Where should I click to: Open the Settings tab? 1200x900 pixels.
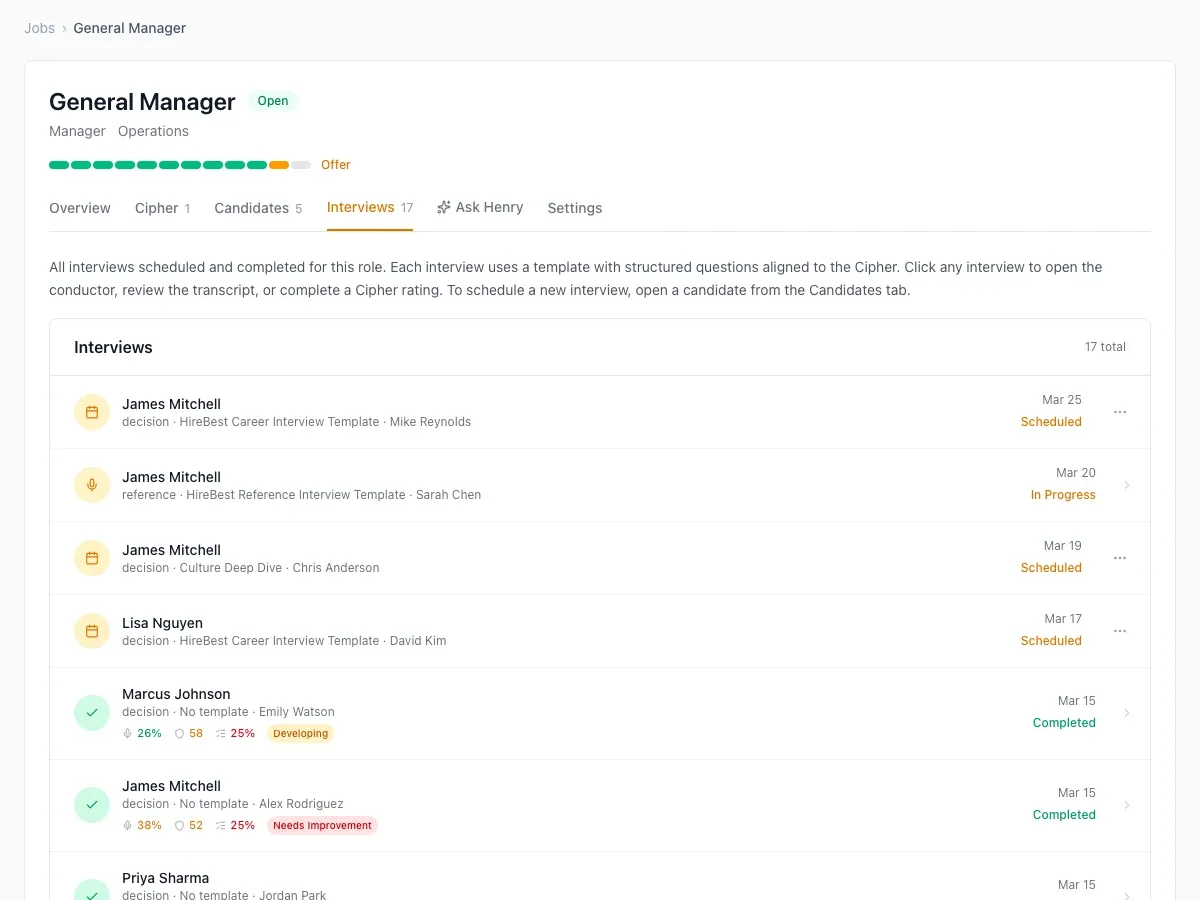click(x=575, y=208)
